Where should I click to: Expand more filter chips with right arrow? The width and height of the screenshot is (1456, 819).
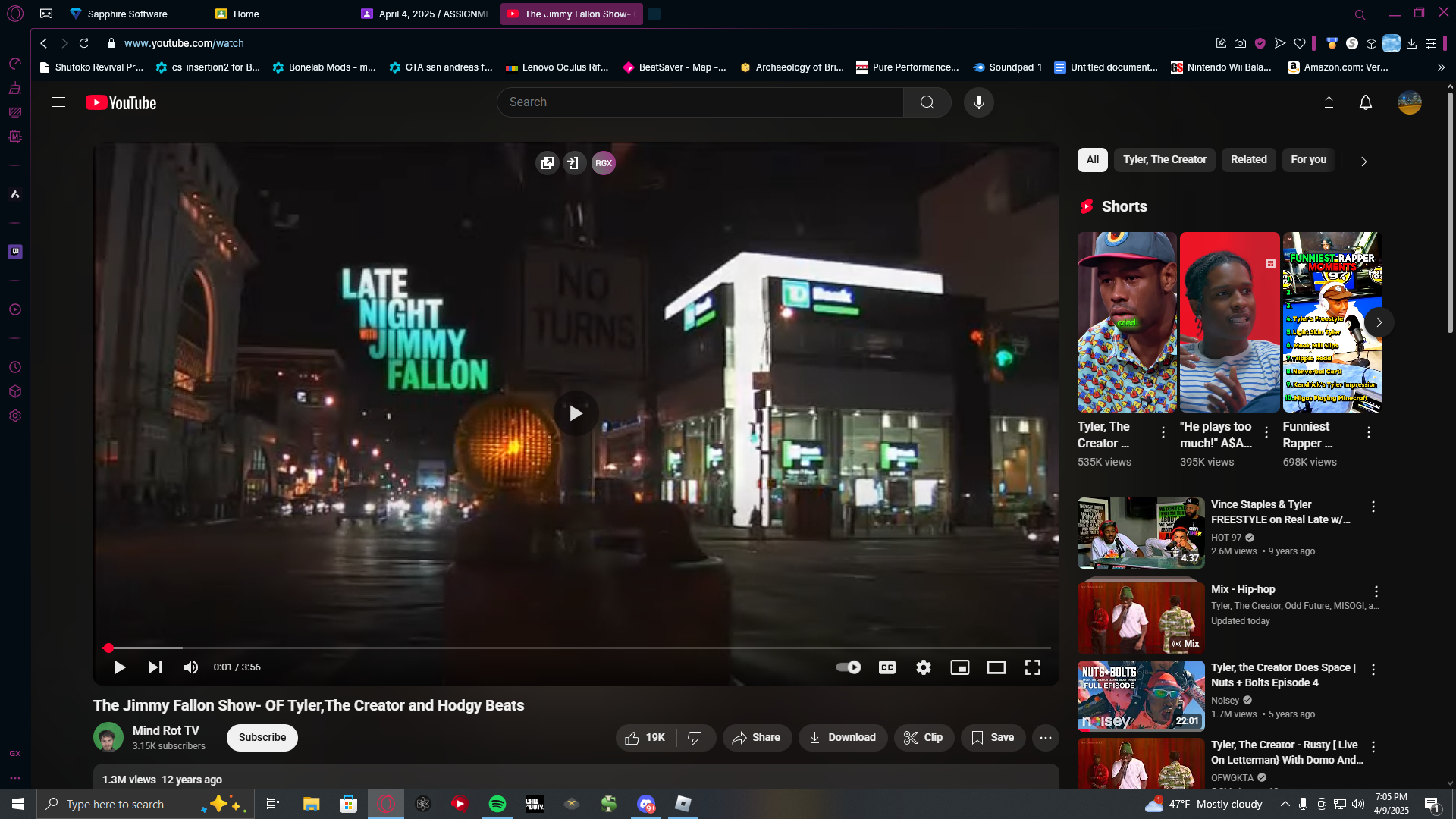point(1363,162)
